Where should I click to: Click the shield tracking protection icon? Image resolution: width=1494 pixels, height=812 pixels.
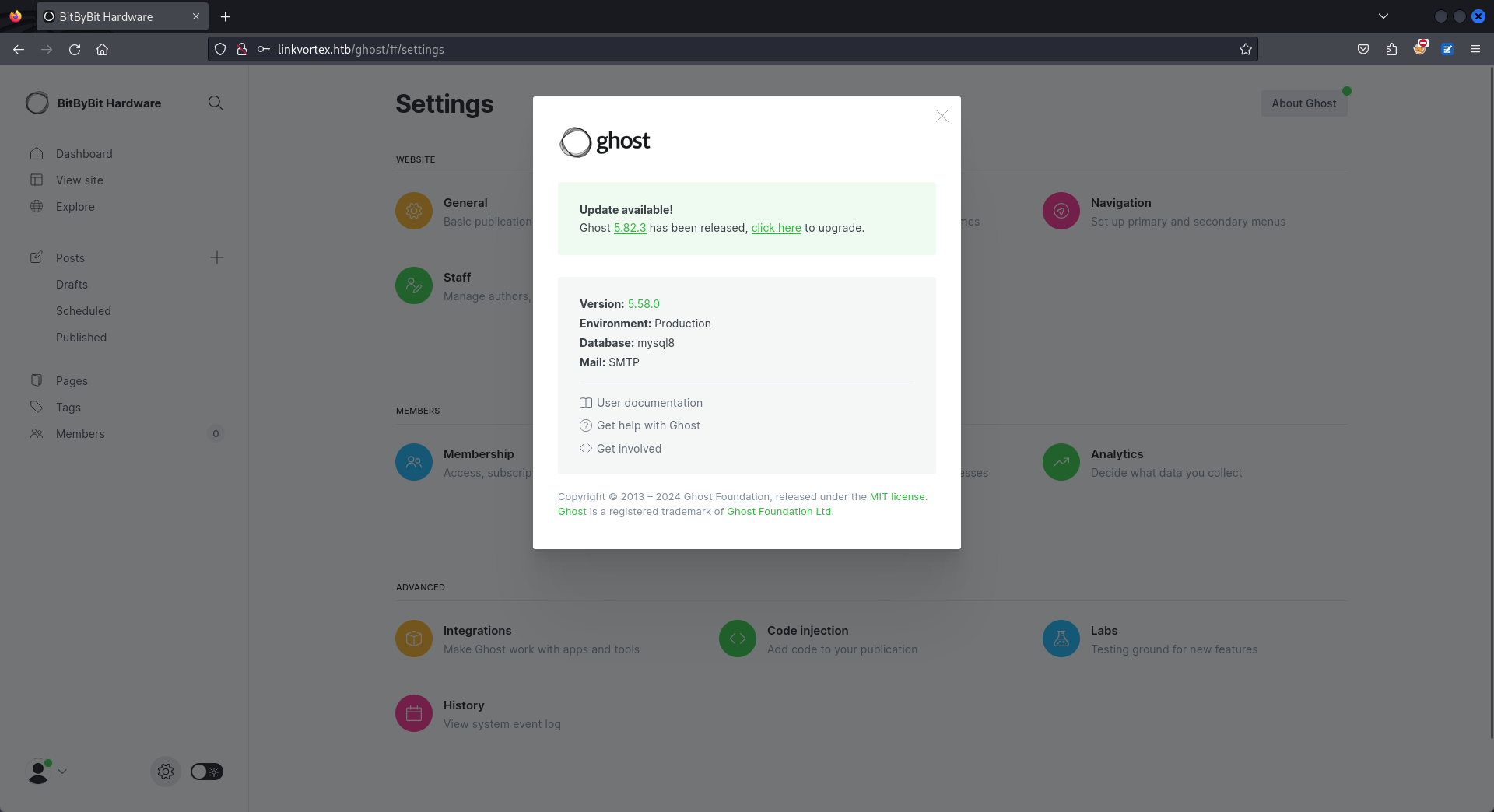(x=220, y=49)
